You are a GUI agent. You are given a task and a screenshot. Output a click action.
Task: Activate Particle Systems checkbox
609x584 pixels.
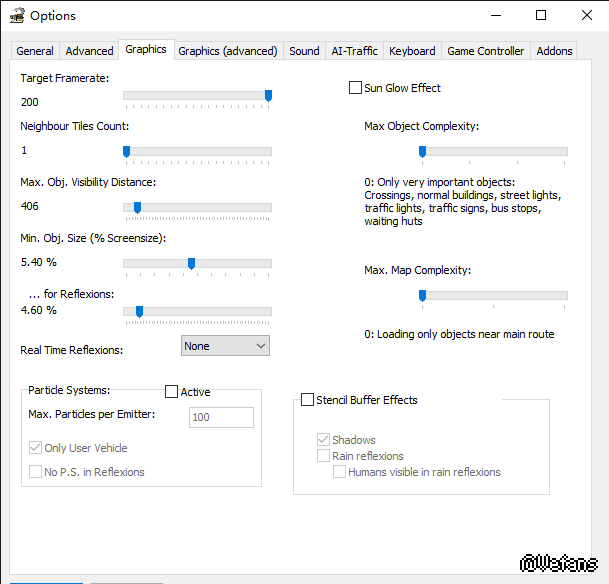pyautogui.click(x=171, y=392)
